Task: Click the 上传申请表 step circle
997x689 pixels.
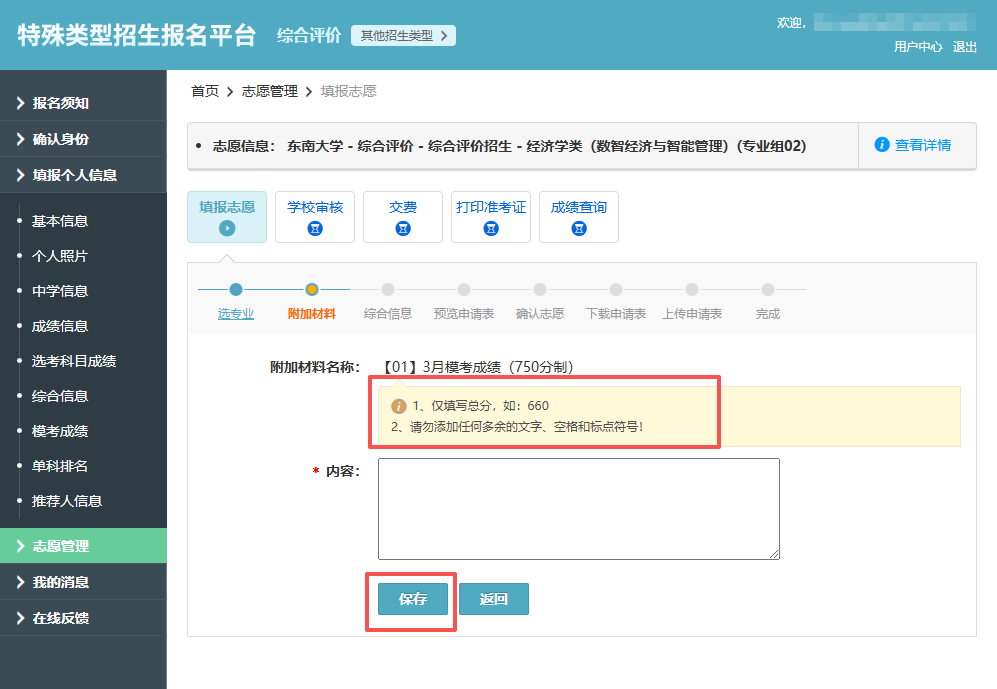Action: (x=692, y=290)
